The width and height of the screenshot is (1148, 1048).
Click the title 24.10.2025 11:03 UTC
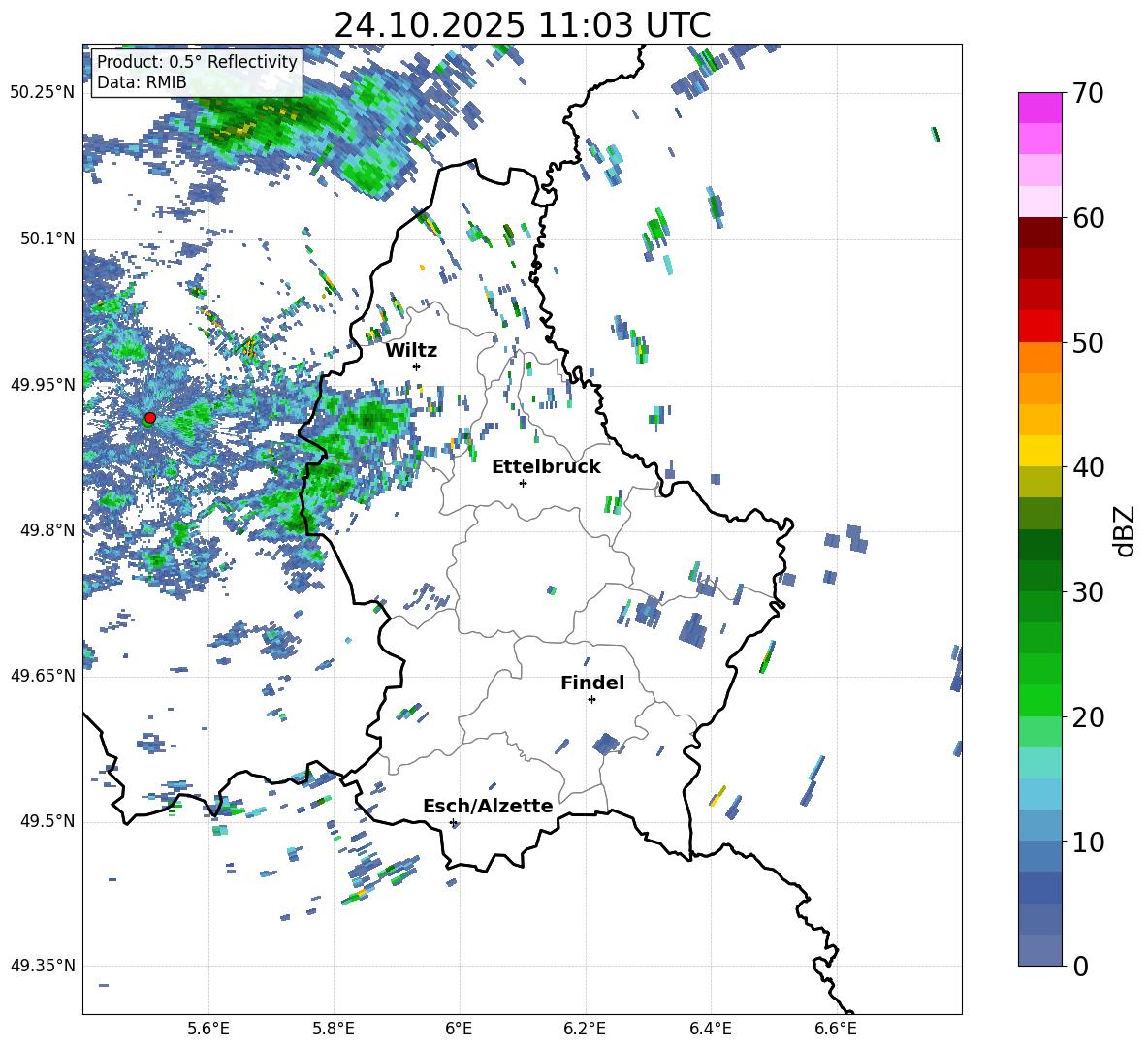tap(523, 25)
